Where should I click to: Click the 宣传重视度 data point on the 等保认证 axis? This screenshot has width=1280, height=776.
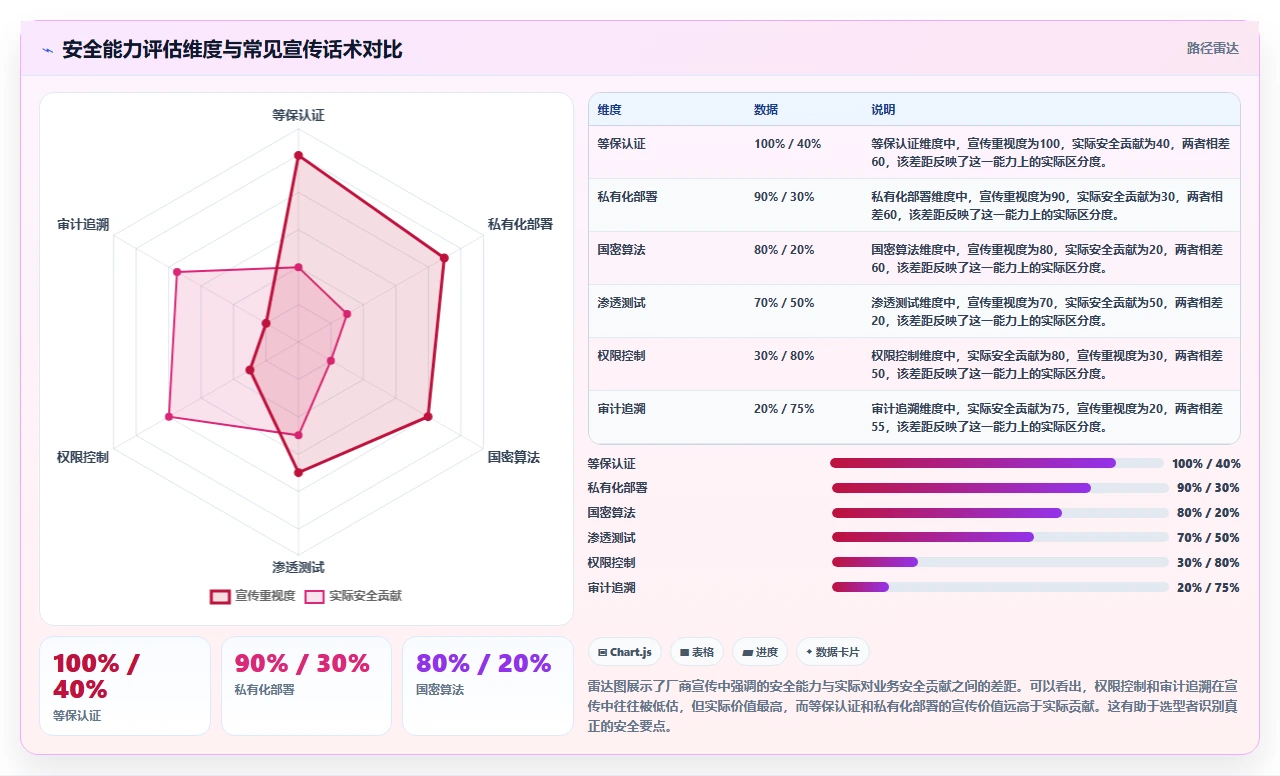click(x=298, y=156)
